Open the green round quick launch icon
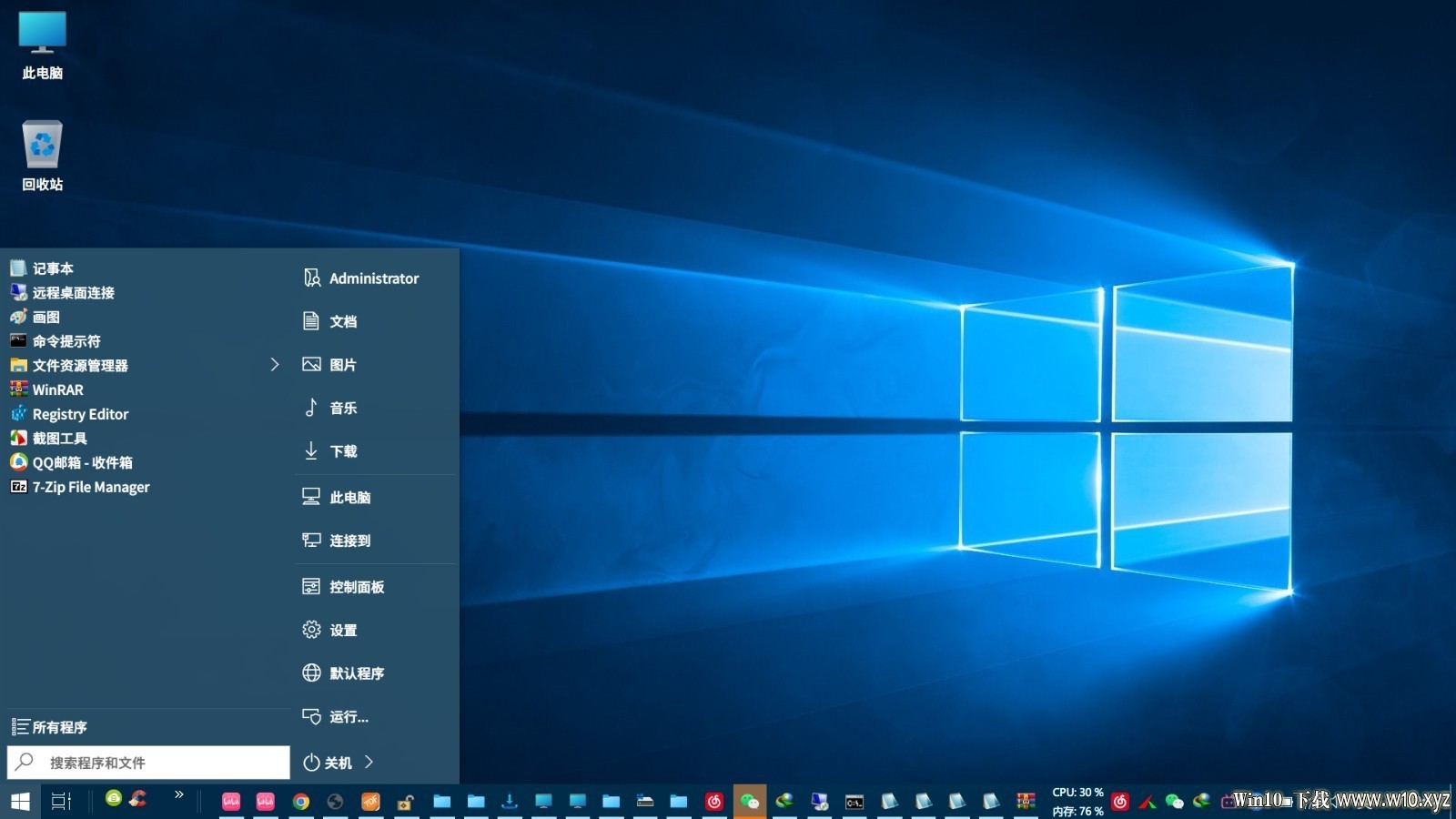 (x=114, y=798)
